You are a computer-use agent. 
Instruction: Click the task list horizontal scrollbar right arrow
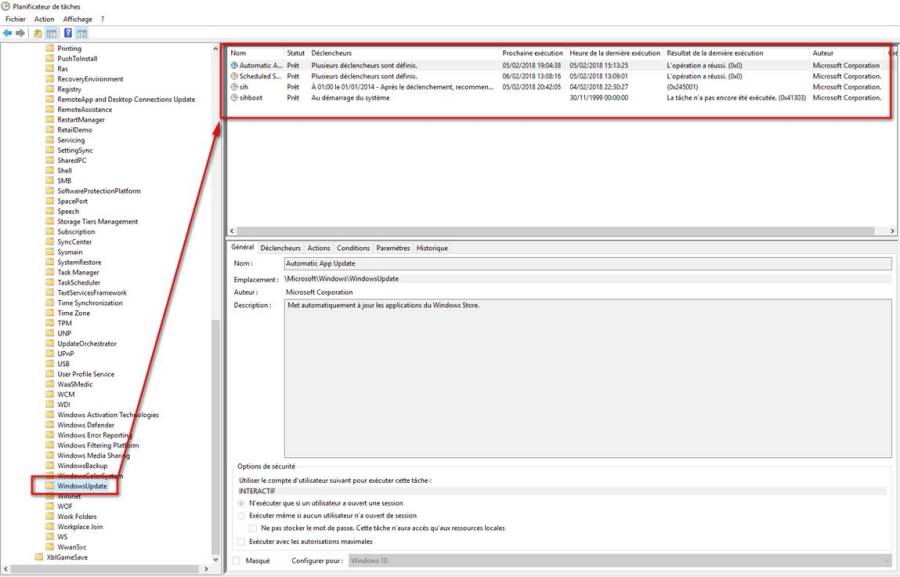click(x=893, y=231)
